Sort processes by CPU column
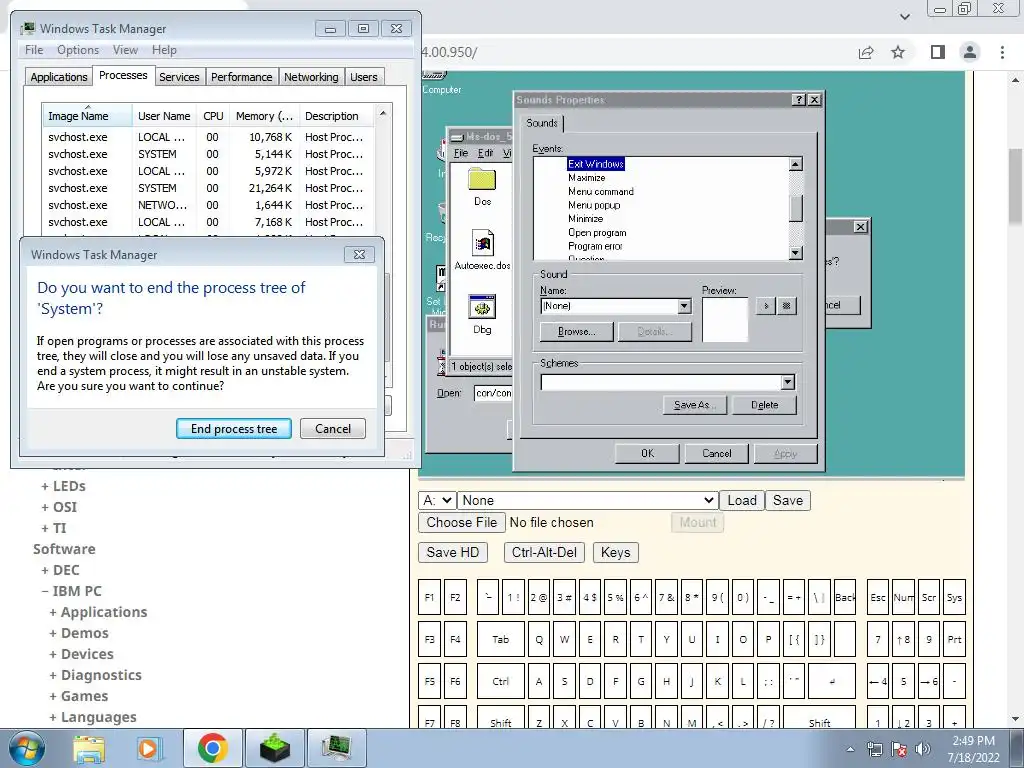Image resolution: width=1024 pixels, height=768 pixels. click(x=213, y=116)
